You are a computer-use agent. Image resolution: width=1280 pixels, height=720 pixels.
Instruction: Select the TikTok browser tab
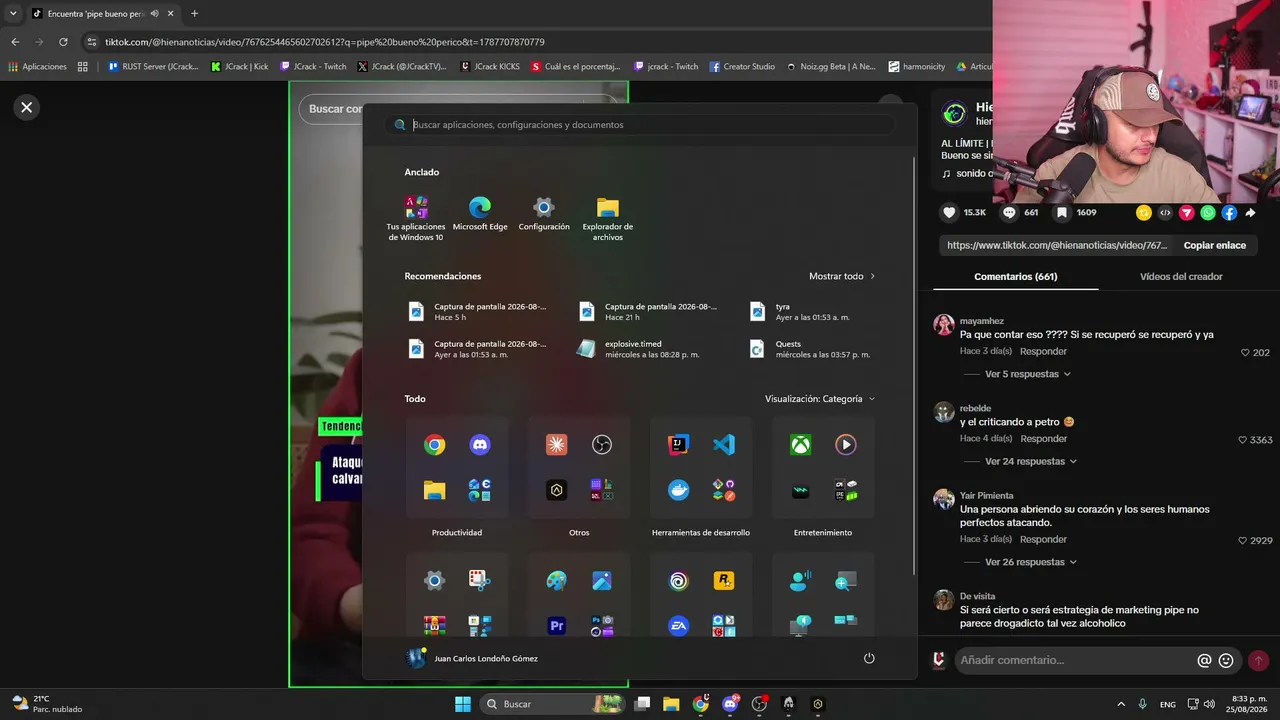[x=102, y=14]
